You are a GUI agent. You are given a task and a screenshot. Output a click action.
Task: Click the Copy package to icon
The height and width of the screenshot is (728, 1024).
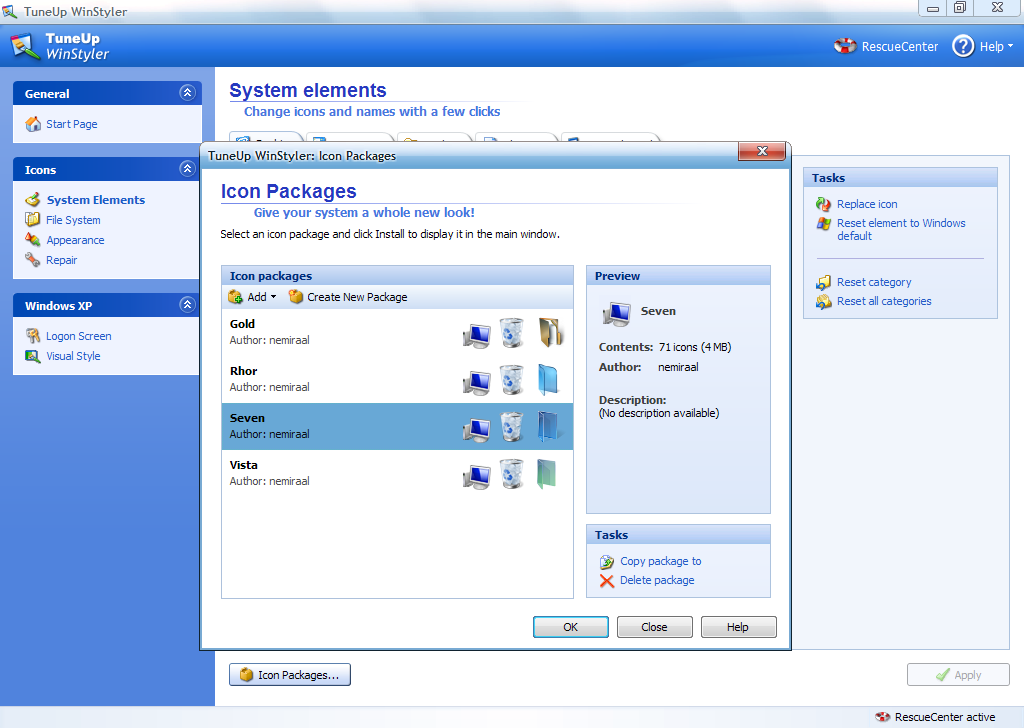click(607, 562)
